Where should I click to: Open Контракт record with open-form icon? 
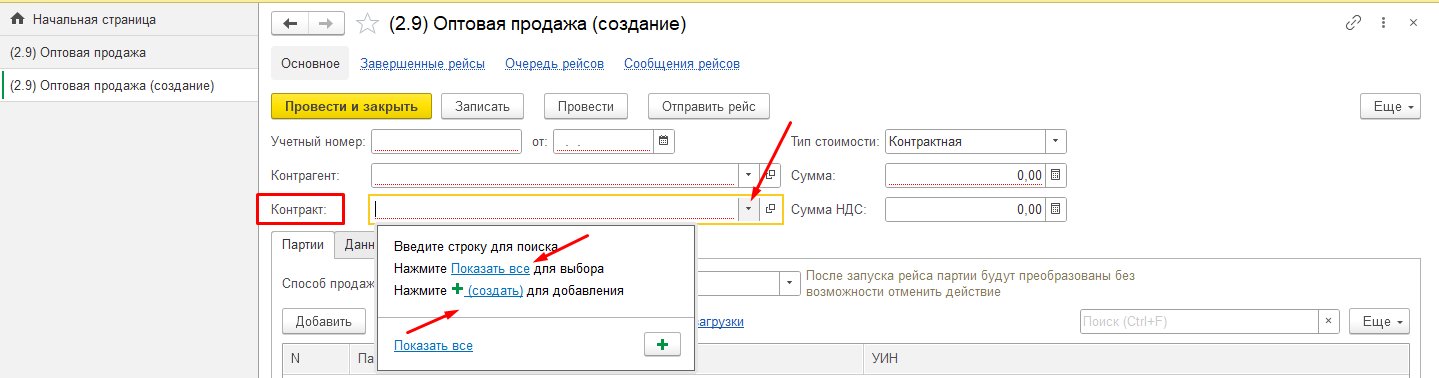click(x=770, y=209)
